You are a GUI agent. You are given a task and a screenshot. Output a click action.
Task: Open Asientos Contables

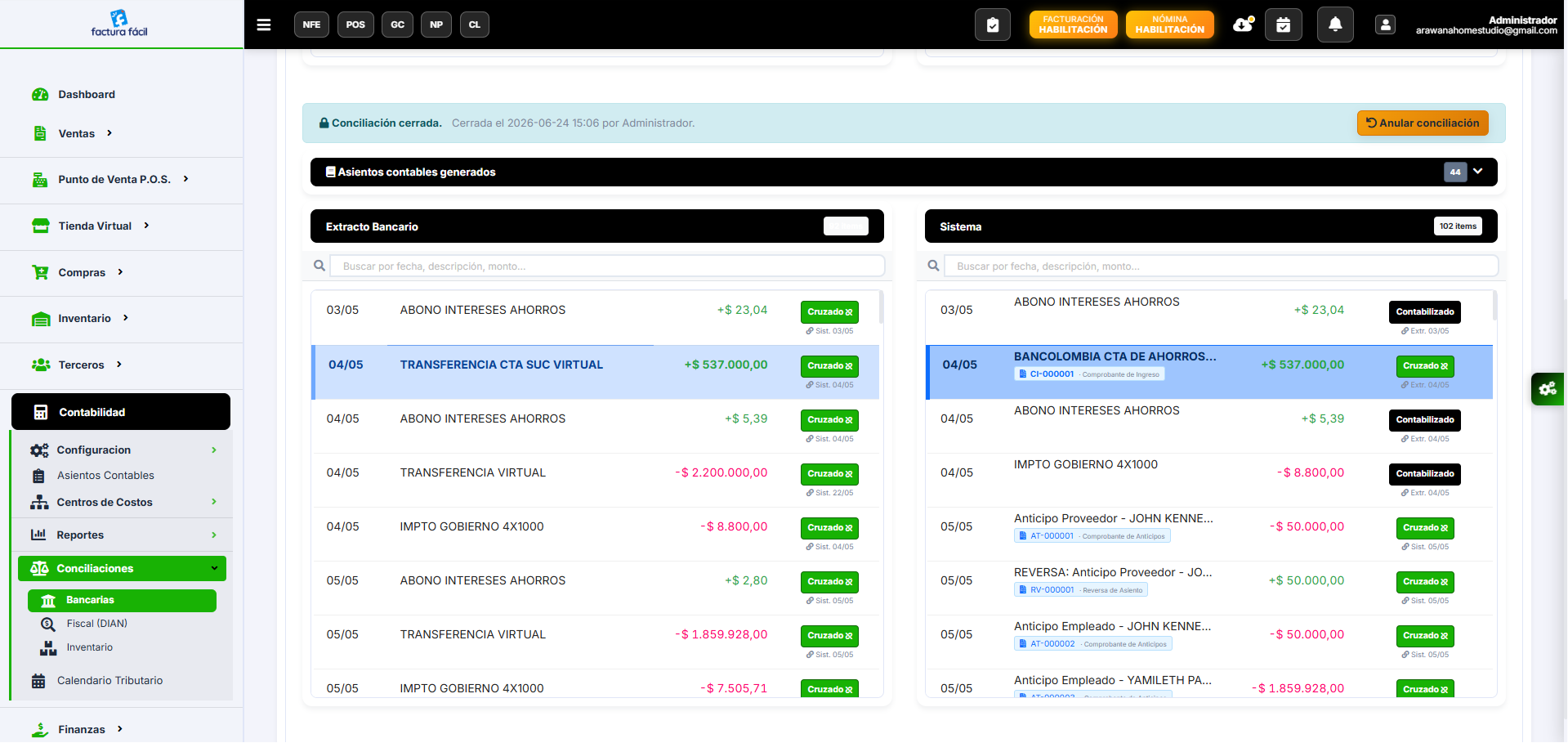coord(105,476)
